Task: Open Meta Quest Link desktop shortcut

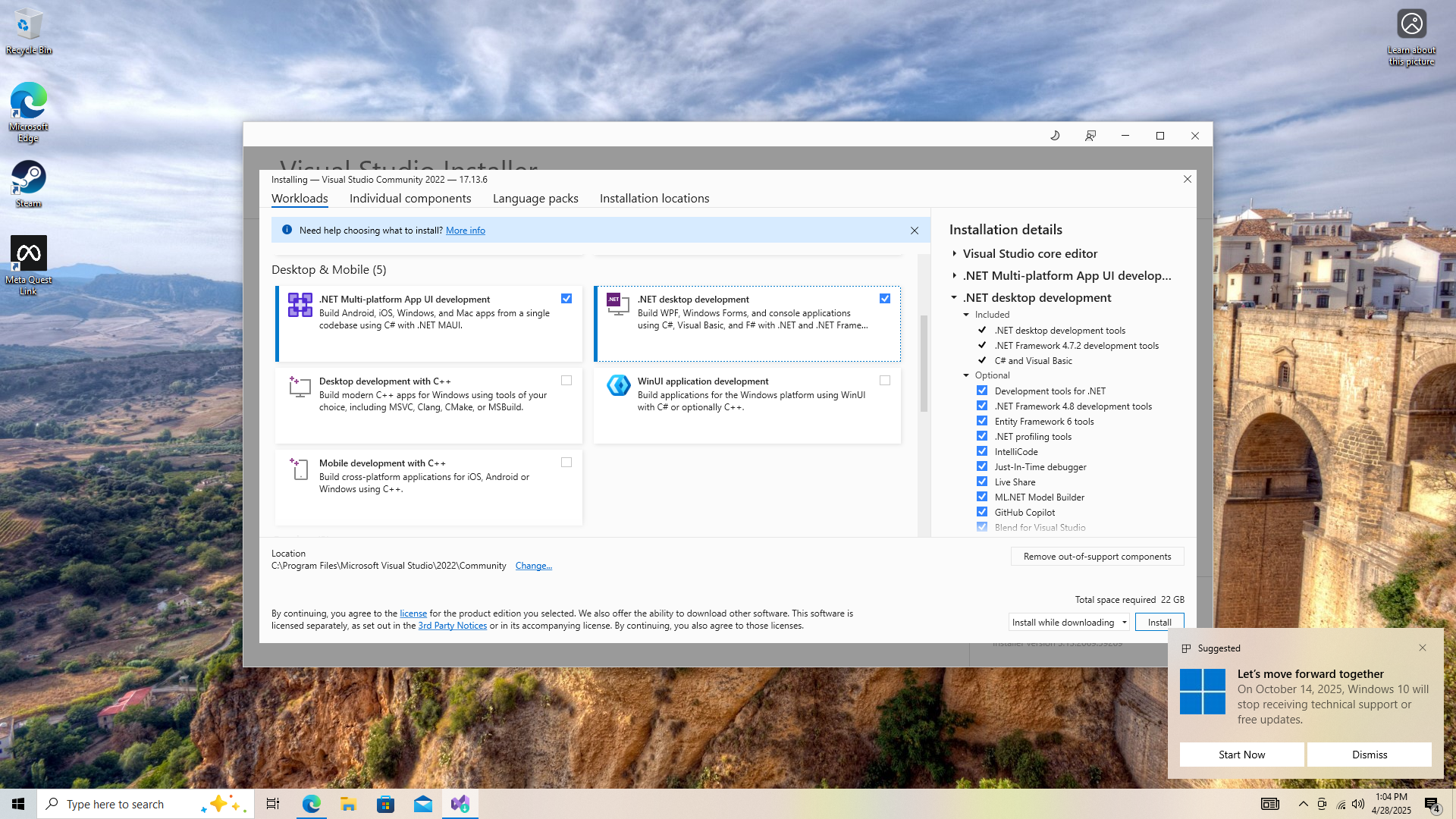Action: (x=29, y=265)
